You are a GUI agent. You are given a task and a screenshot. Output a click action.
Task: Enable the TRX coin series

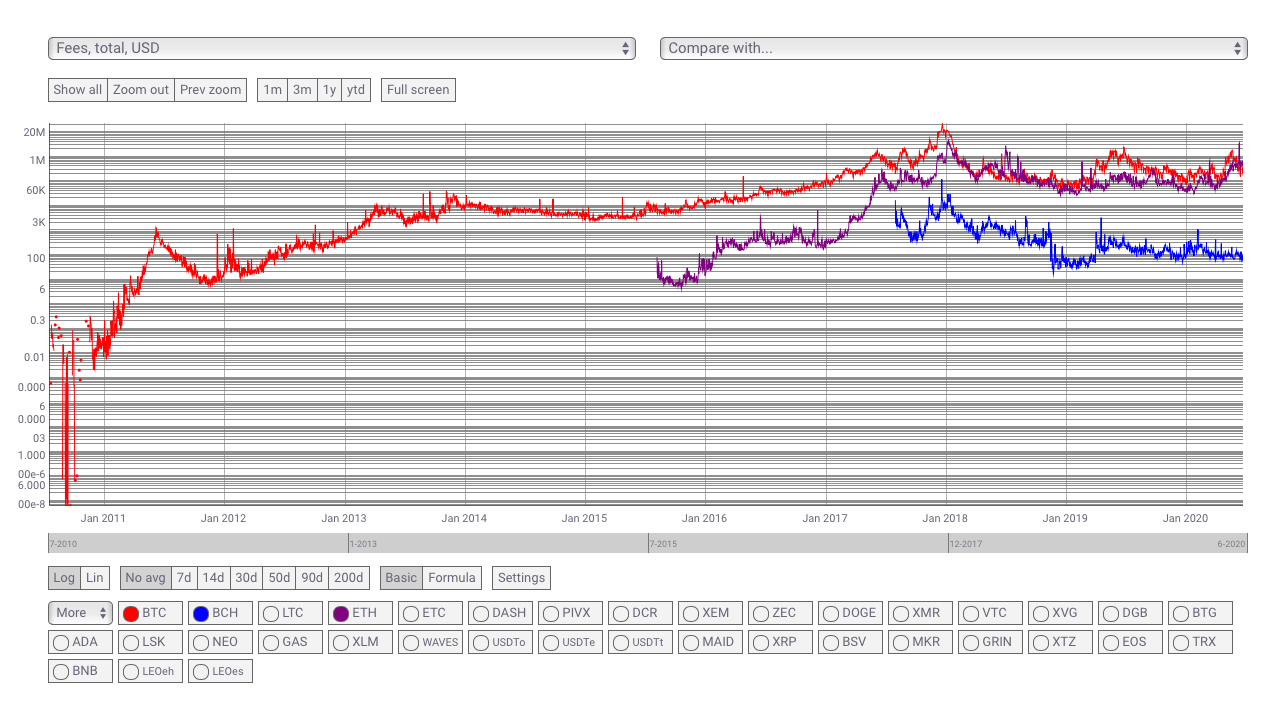(1200, 642)
